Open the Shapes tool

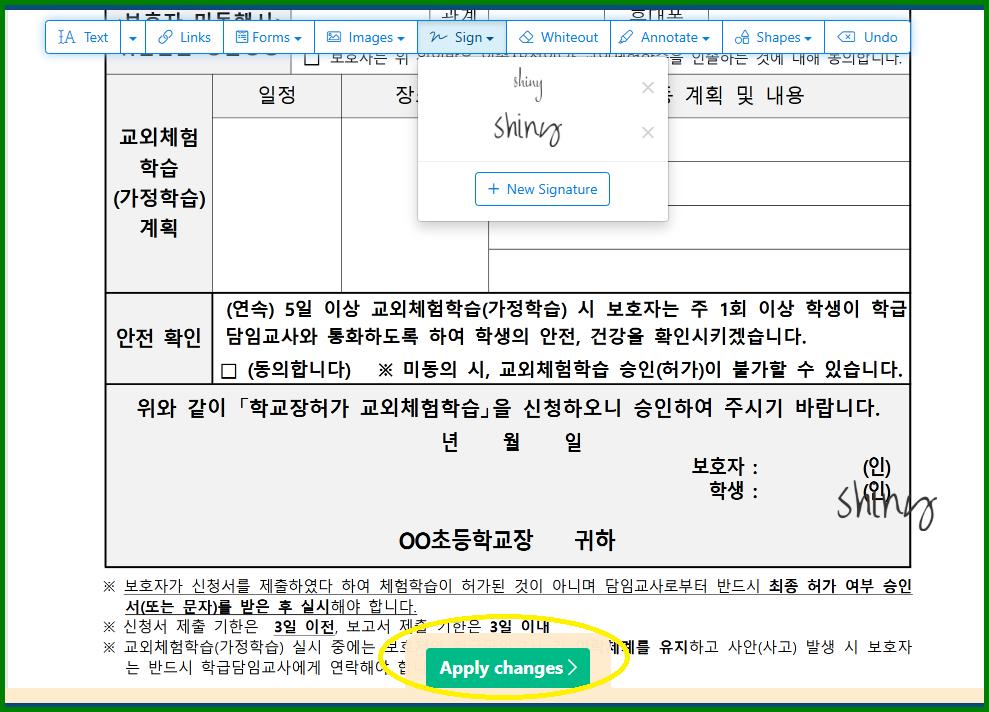pos(773,37)
